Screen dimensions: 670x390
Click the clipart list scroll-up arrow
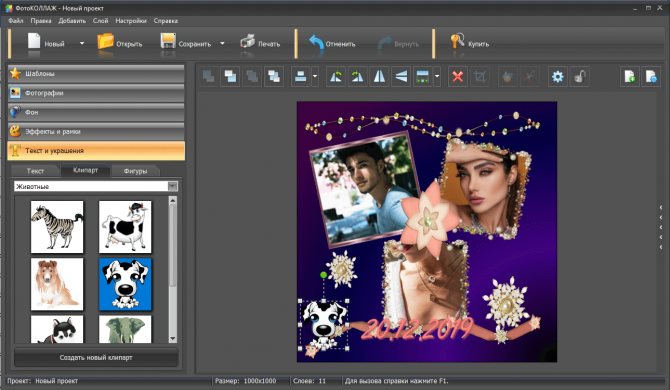coord(173,200)
